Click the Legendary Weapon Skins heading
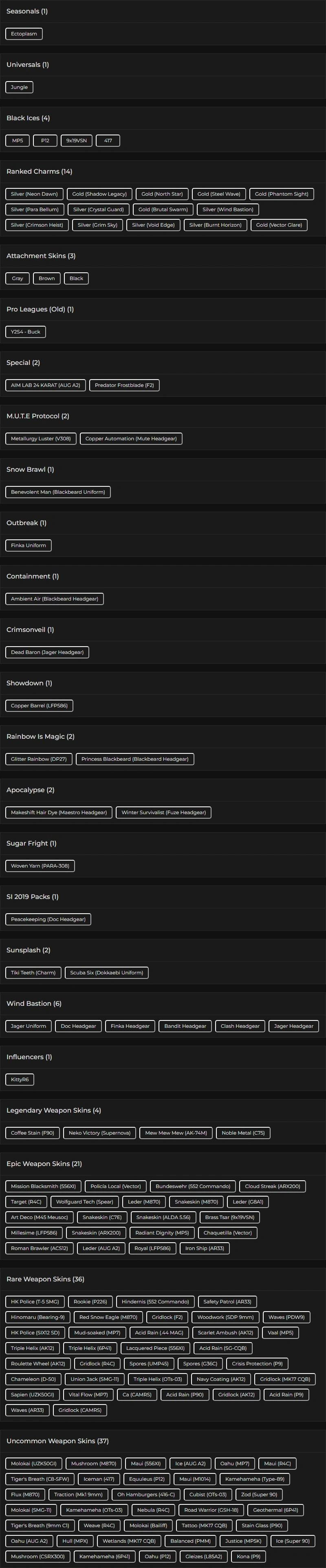Screen dimensions: 326x1568 pyautogui.click(x=53, y=1111)
